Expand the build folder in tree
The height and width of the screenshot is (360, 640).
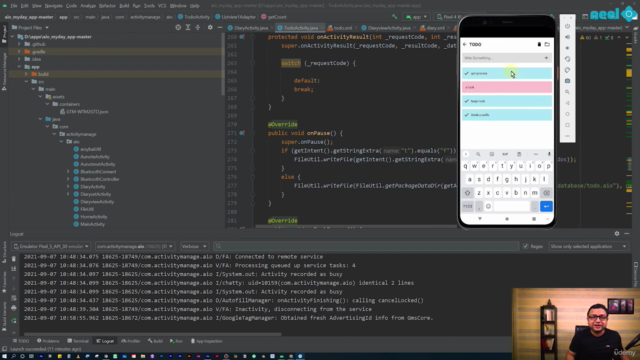point(27,74)
